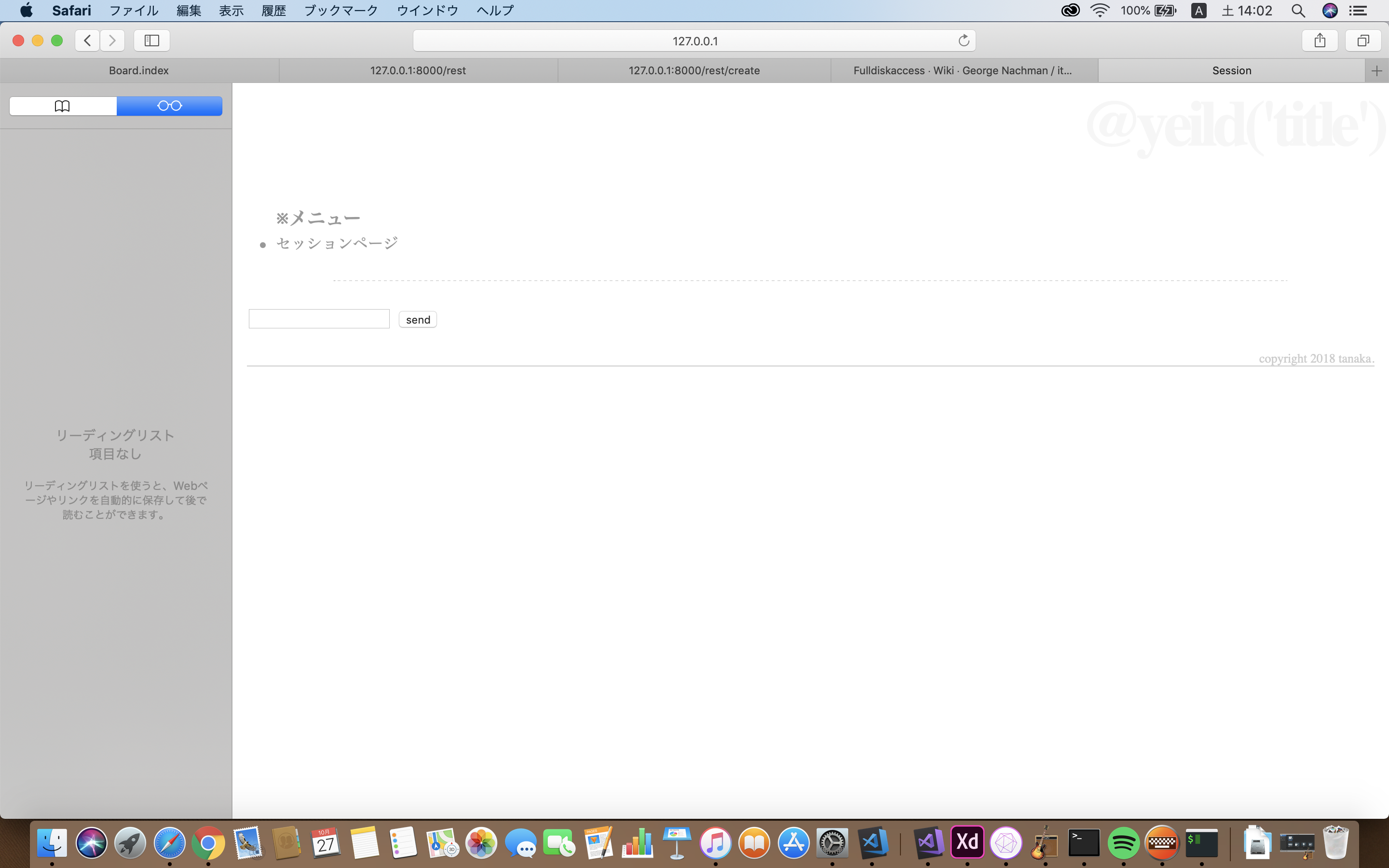Open Siri from the menu bar

1330,10
